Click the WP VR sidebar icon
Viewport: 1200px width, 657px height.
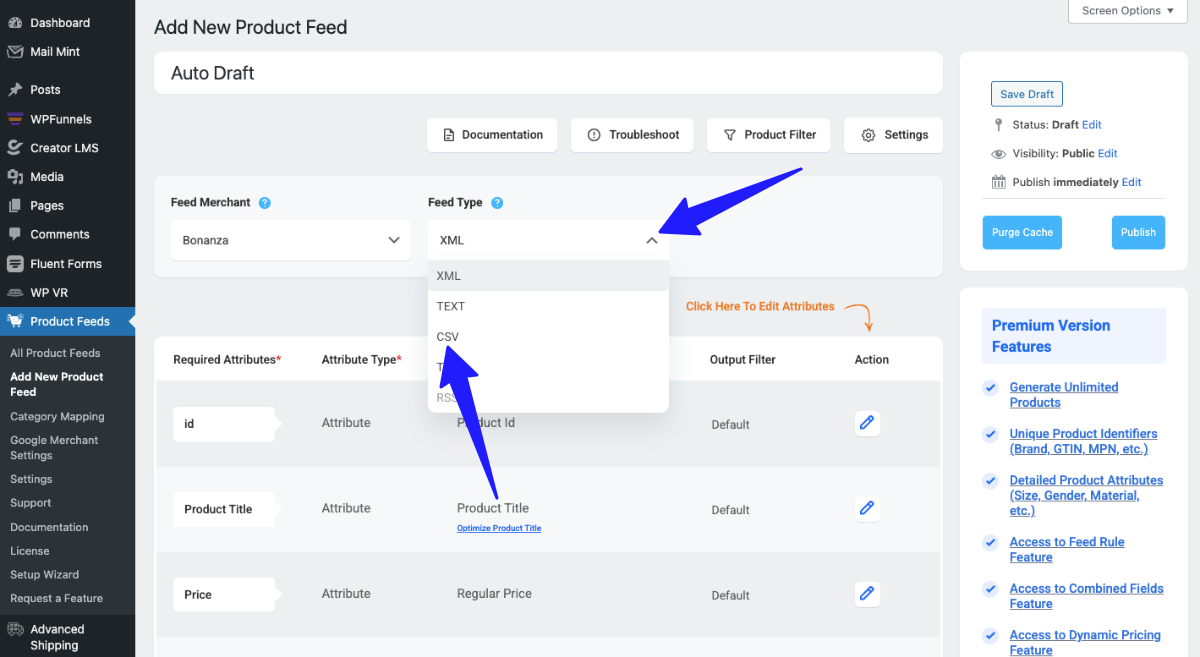(15, 293)
